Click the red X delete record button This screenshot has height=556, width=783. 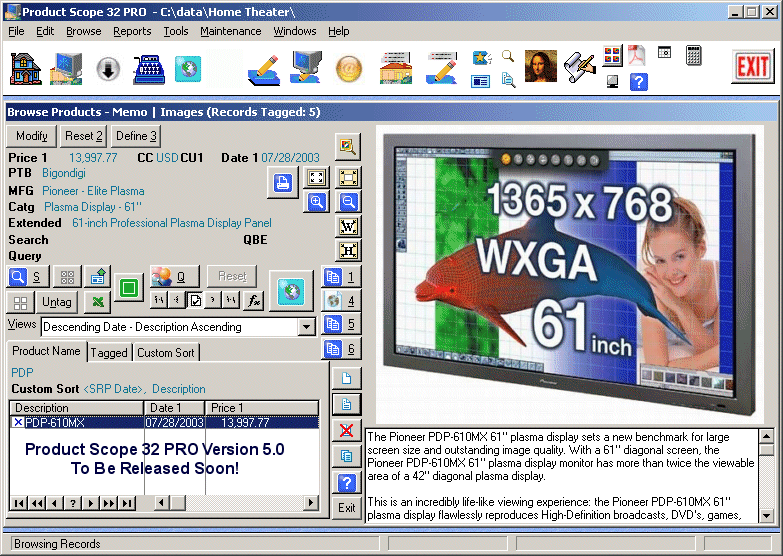[347, 430]
